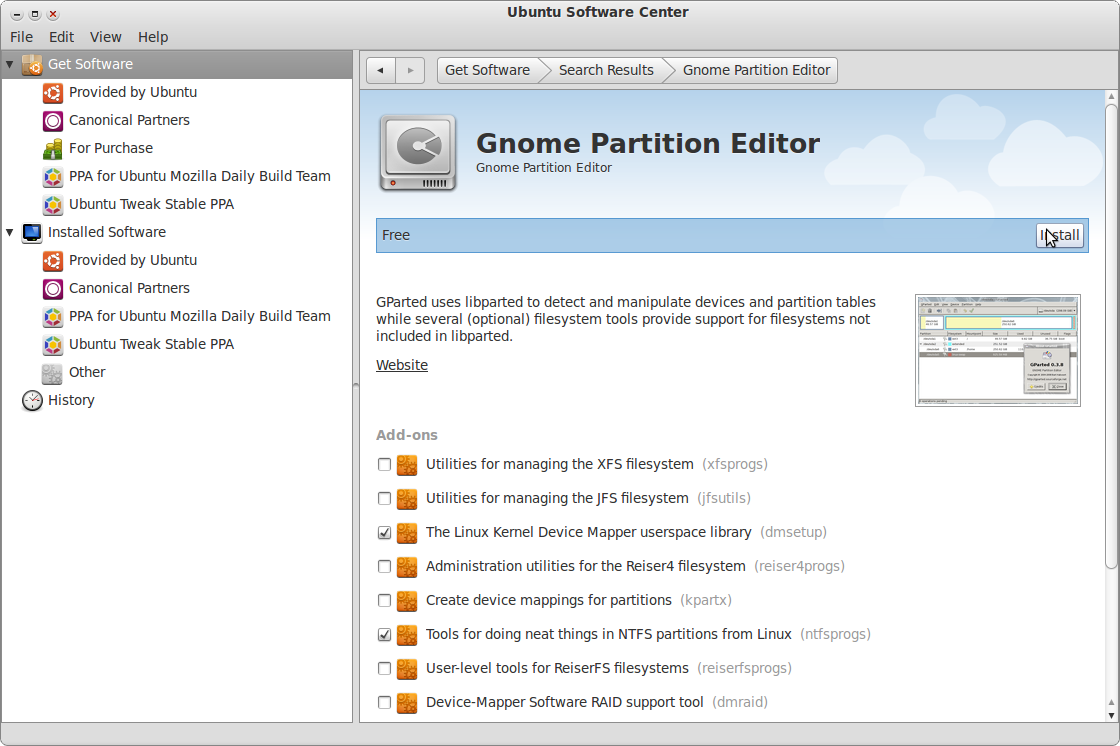
Task: Click the Mozilla Daily Build Team PPA icon under Installed Software
Action: pos(53,317)
